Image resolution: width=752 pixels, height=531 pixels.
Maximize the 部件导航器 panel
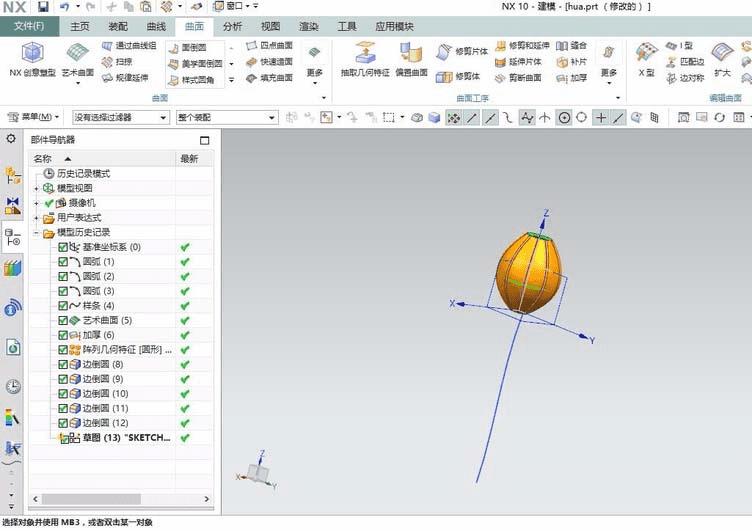pos(204,141)
